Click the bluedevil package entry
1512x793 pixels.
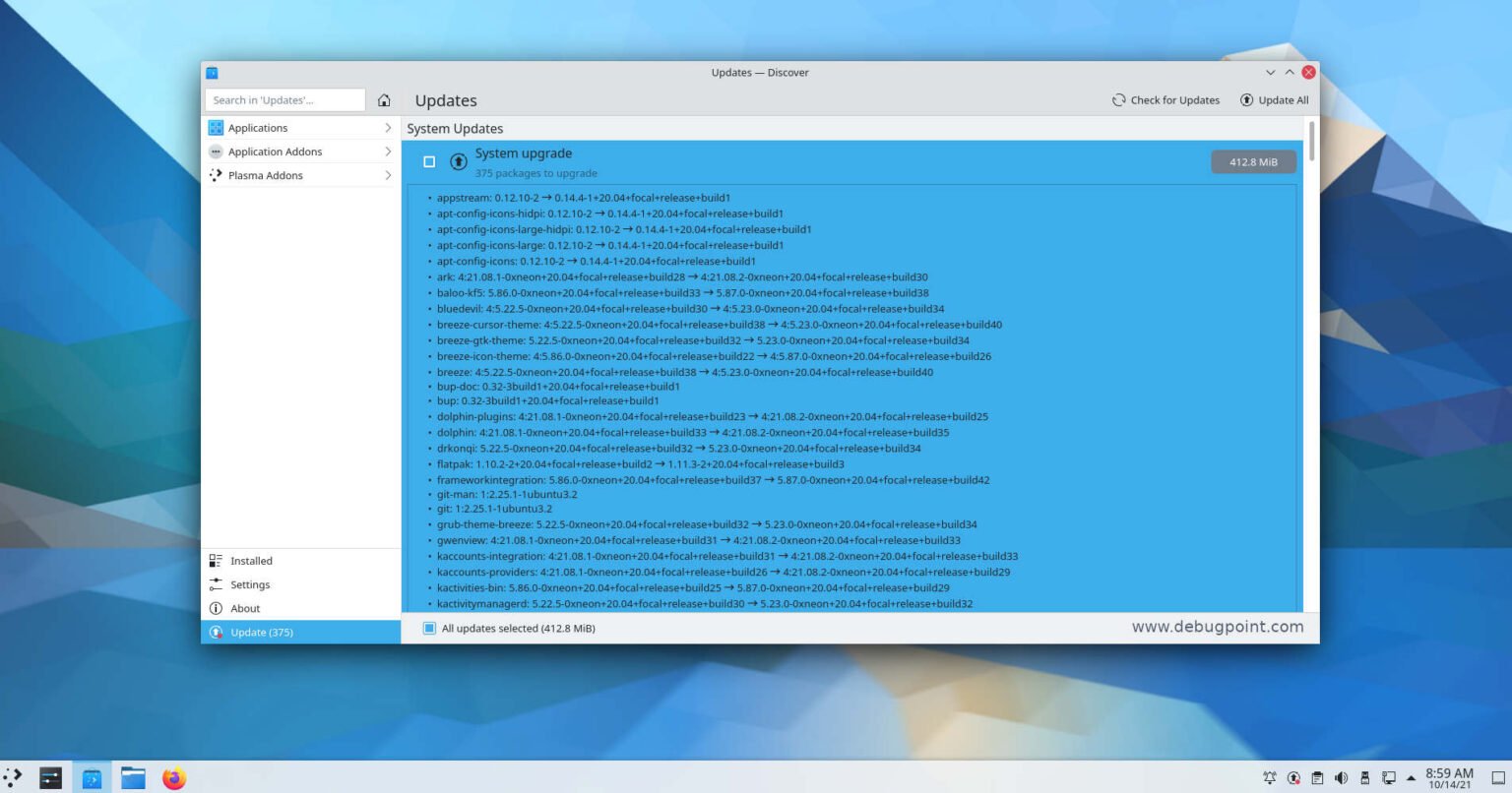coord(690,309)
